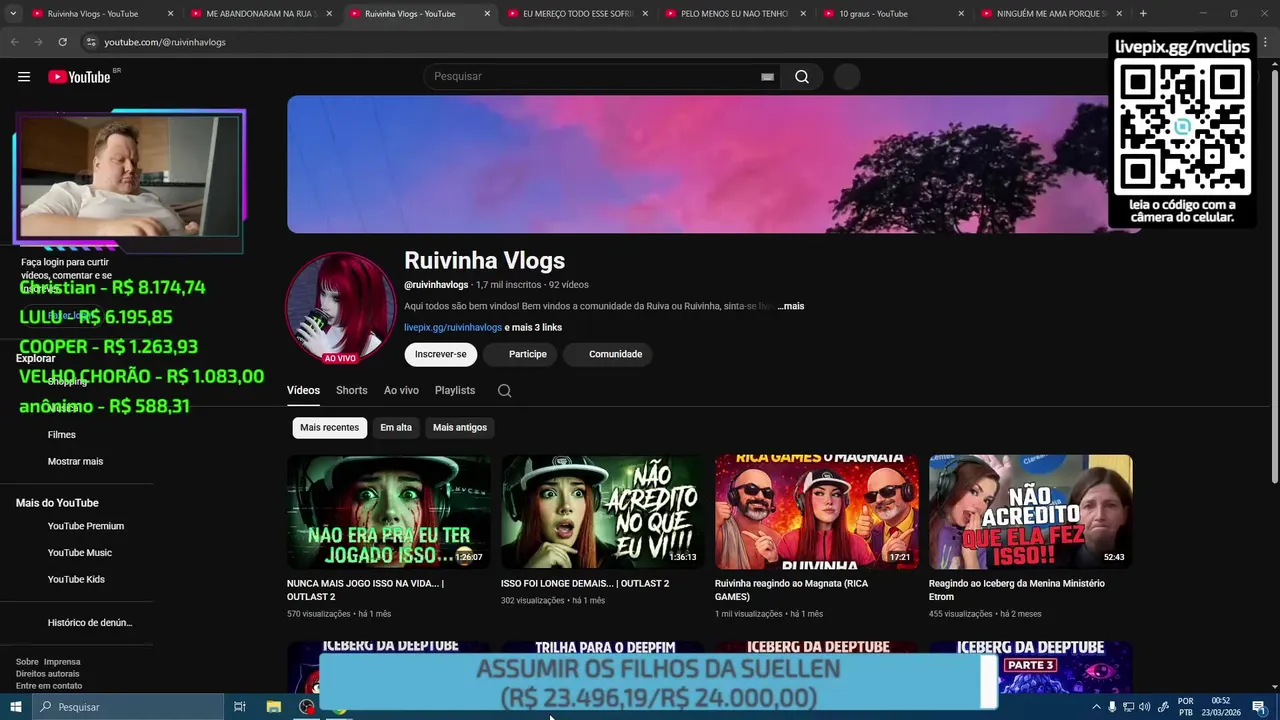This screenshot has height=720, width=1280.
Task: Open the tab search dropdown arrow
Action: click(x=13, y=14)
